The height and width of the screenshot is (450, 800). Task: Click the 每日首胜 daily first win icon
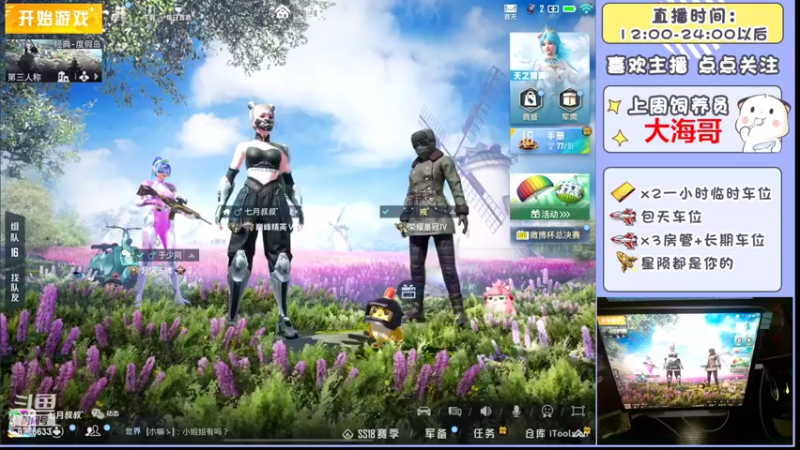178,13
